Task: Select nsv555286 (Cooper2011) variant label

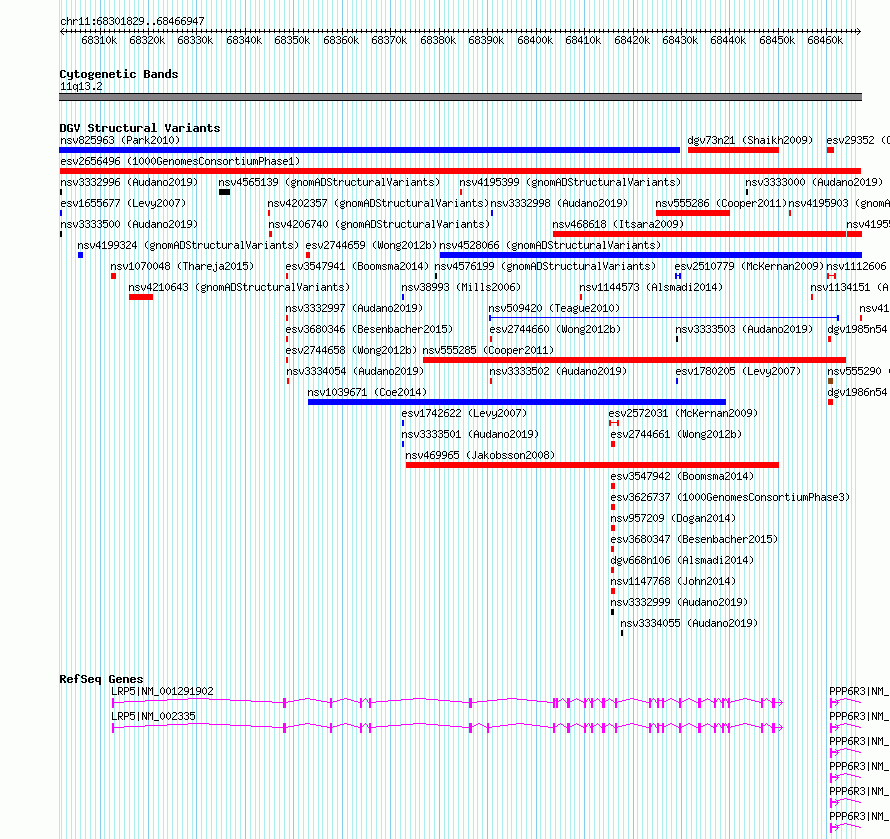Action: [721, 203]
